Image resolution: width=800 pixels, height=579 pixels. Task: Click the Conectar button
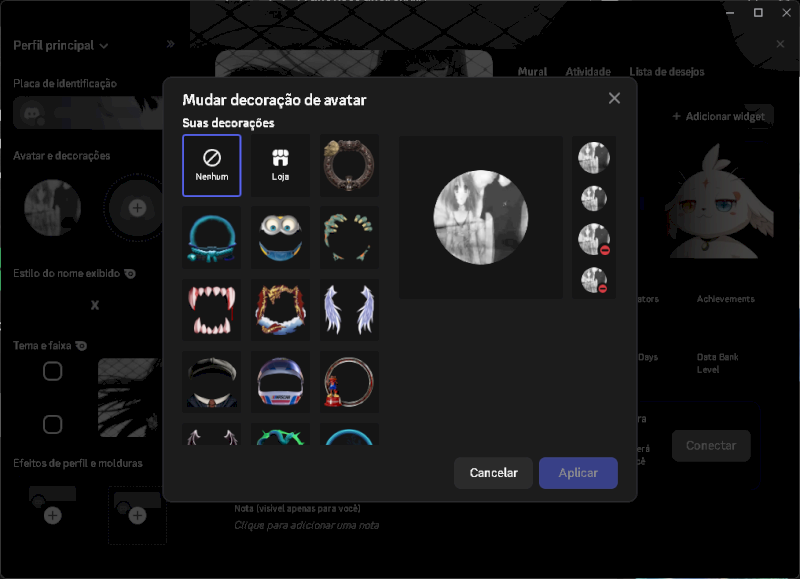[x=711, y=445]
